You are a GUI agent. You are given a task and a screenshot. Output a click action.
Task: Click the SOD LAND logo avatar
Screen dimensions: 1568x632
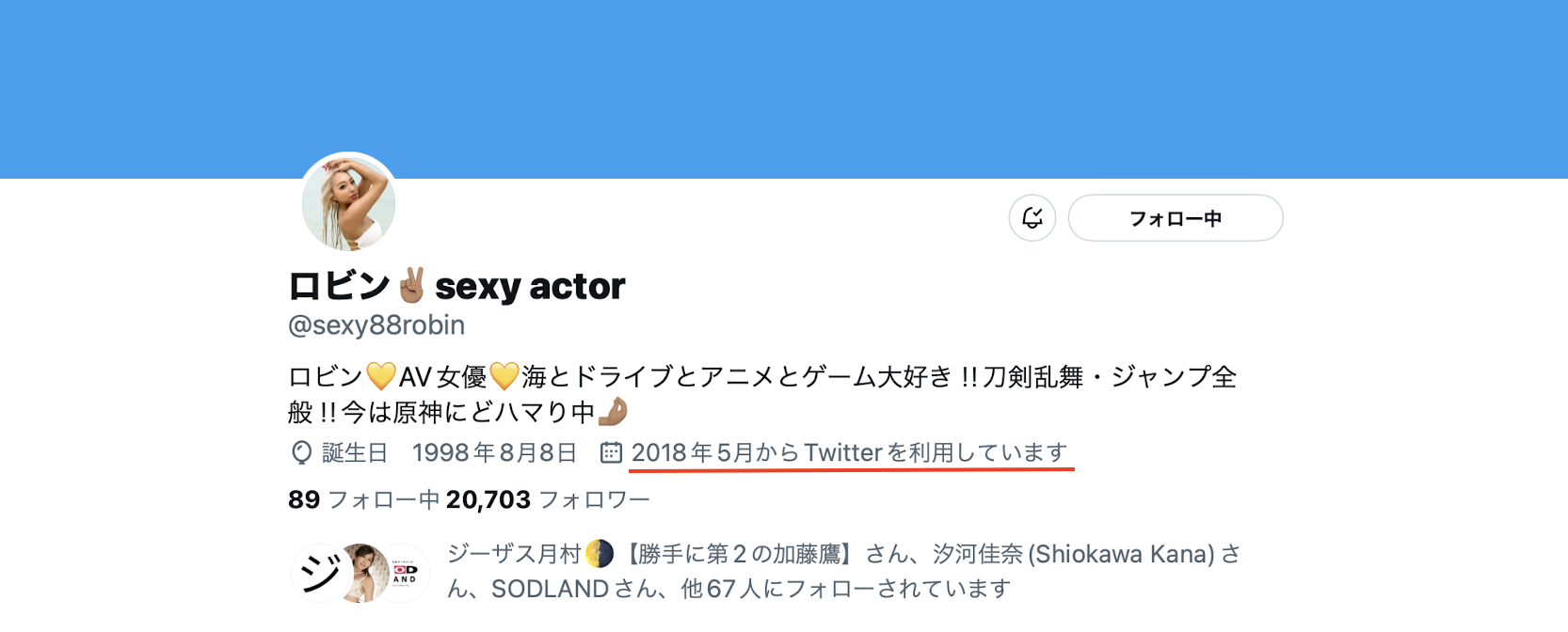pos(407,572)
